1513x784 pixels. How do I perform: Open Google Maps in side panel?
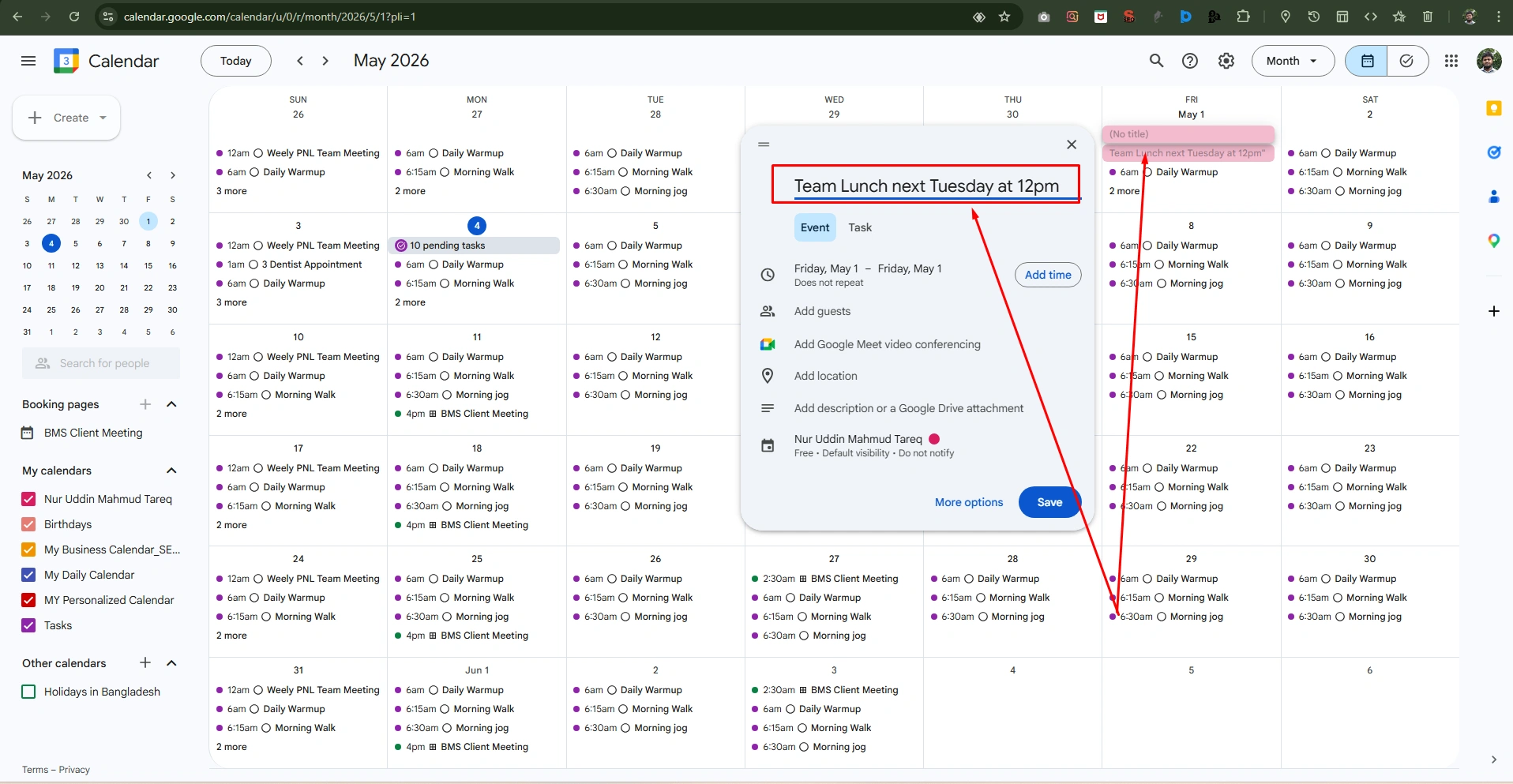coord(1493,241)
